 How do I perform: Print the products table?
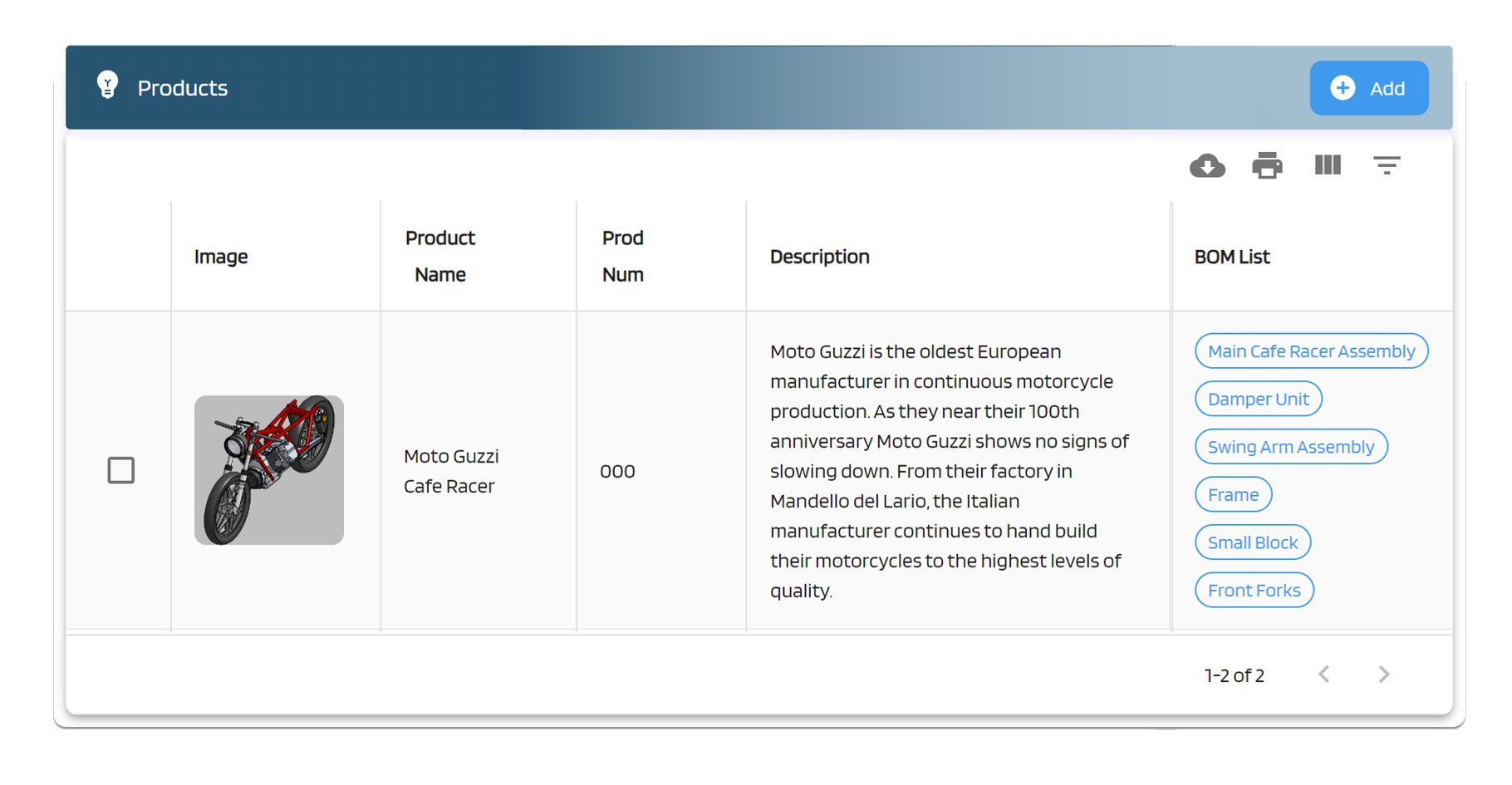tap(1267, 165)
